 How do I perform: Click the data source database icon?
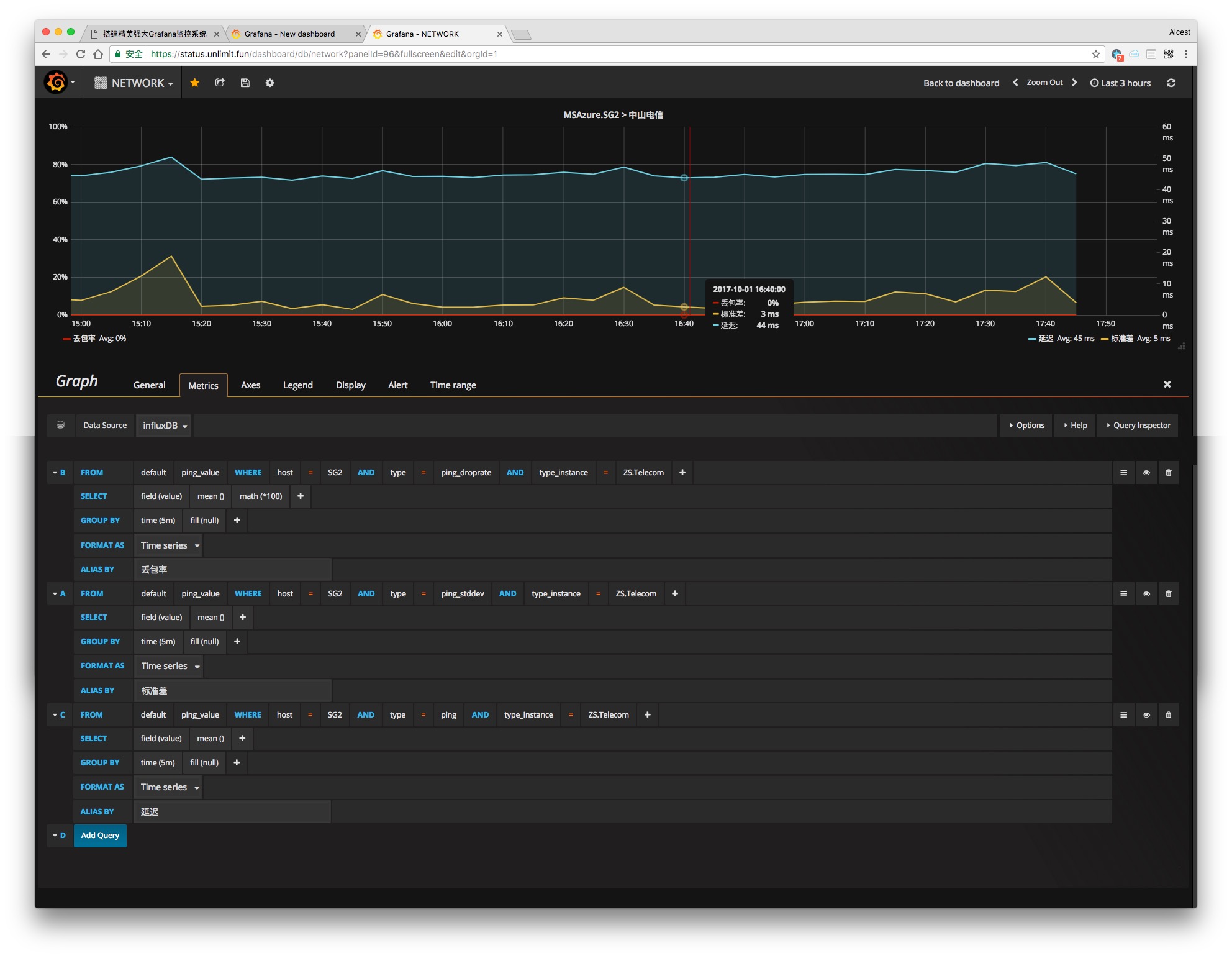pos(60,426)
